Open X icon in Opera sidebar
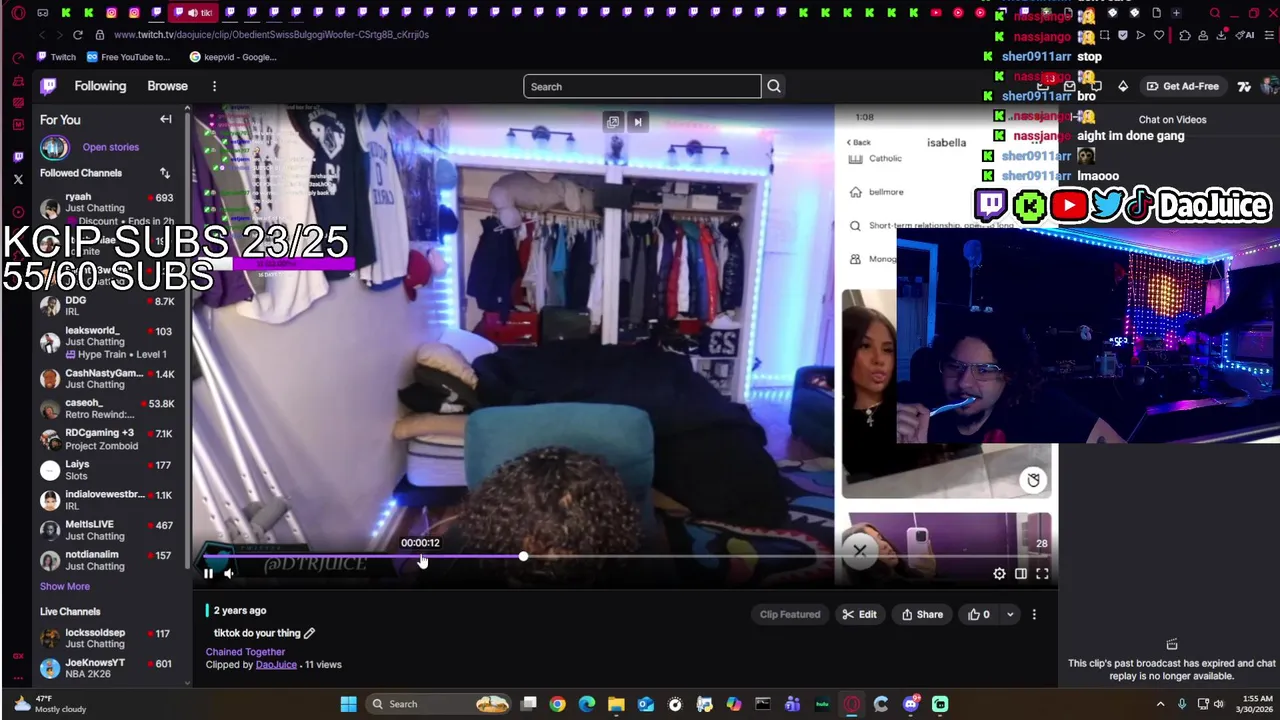This screenshot has height=720, width=1280. (18, 180)
